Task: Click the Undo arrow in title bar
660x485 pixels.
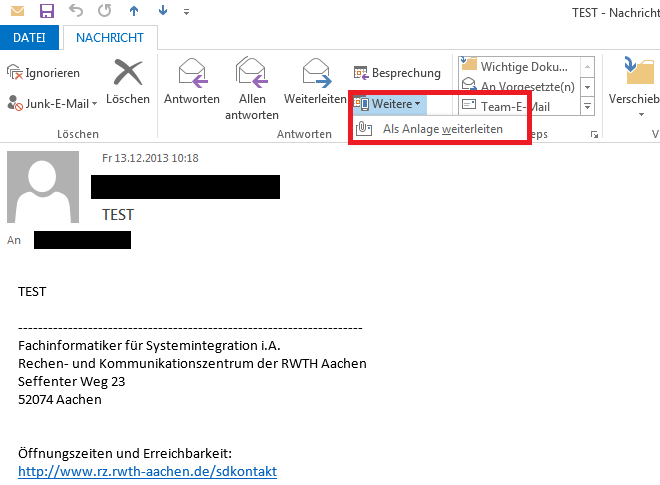Action: pos(77,12)
